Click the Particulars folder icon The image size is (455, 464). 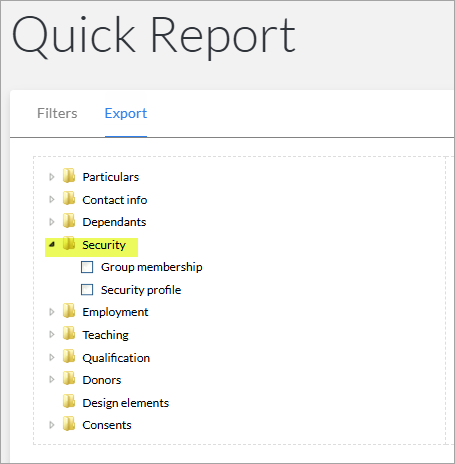tap(69, 176)
